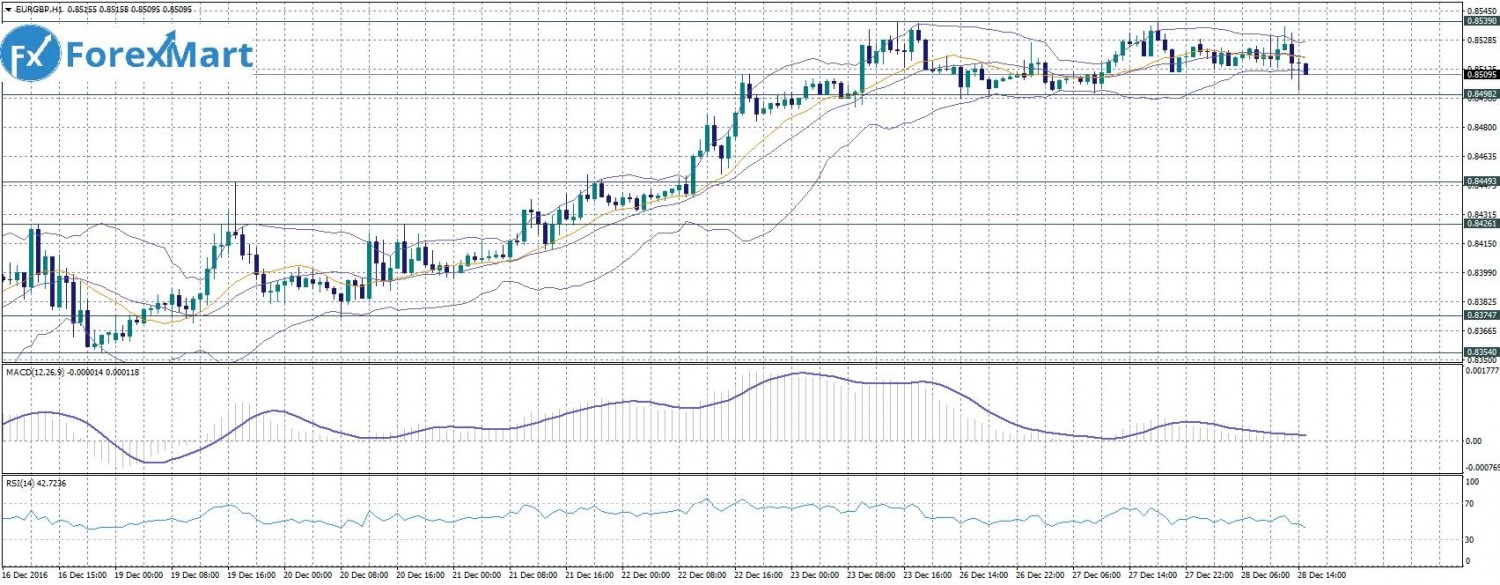The height and width of the screenshot is (585, 1500).
Task: Click the ForexMart Fx circular logo
Action: (x=30, y=54)
